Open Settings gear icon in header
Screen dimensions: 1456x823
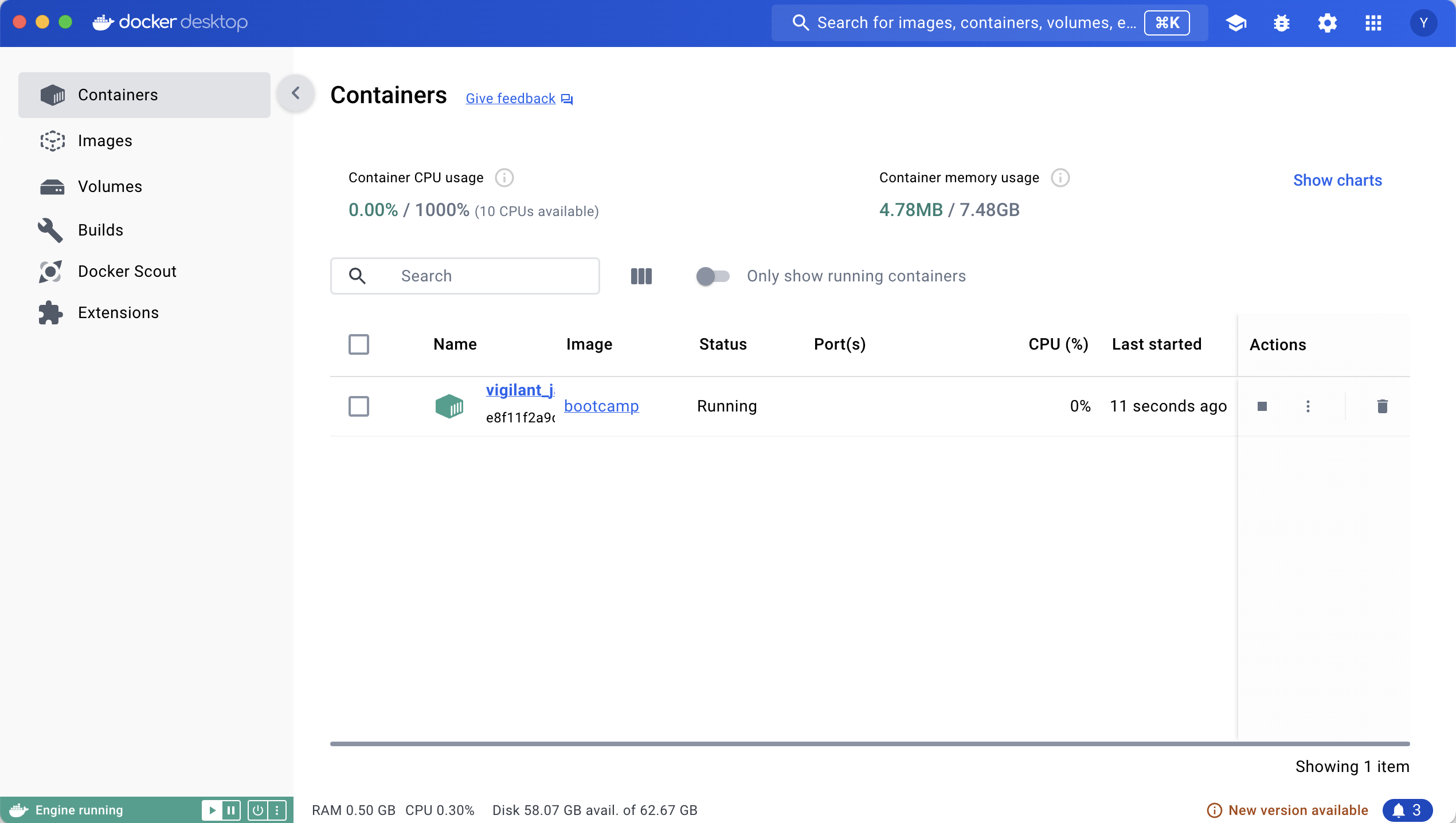1327,23
